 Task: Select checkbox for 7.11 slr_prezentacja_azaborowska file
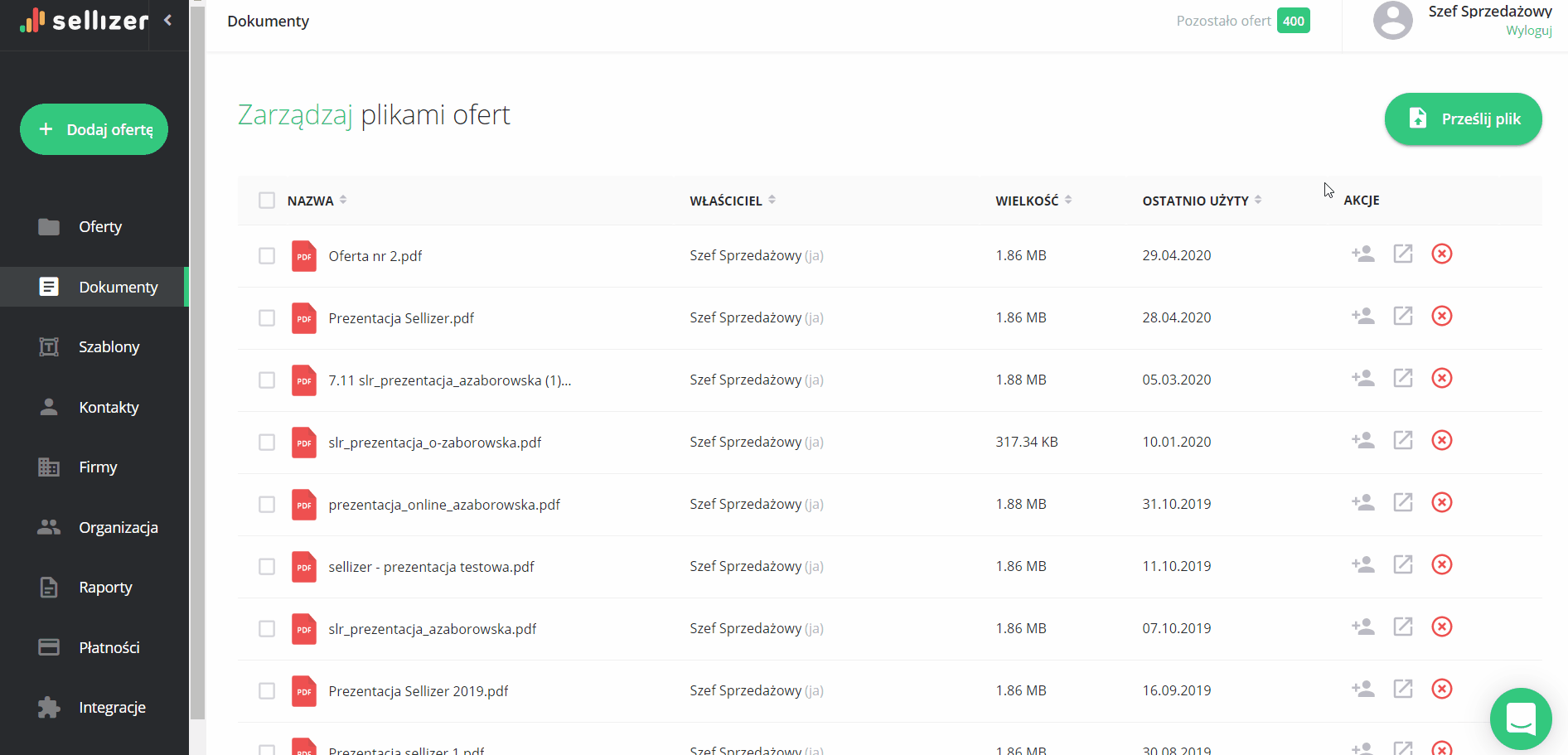point(267,380)
